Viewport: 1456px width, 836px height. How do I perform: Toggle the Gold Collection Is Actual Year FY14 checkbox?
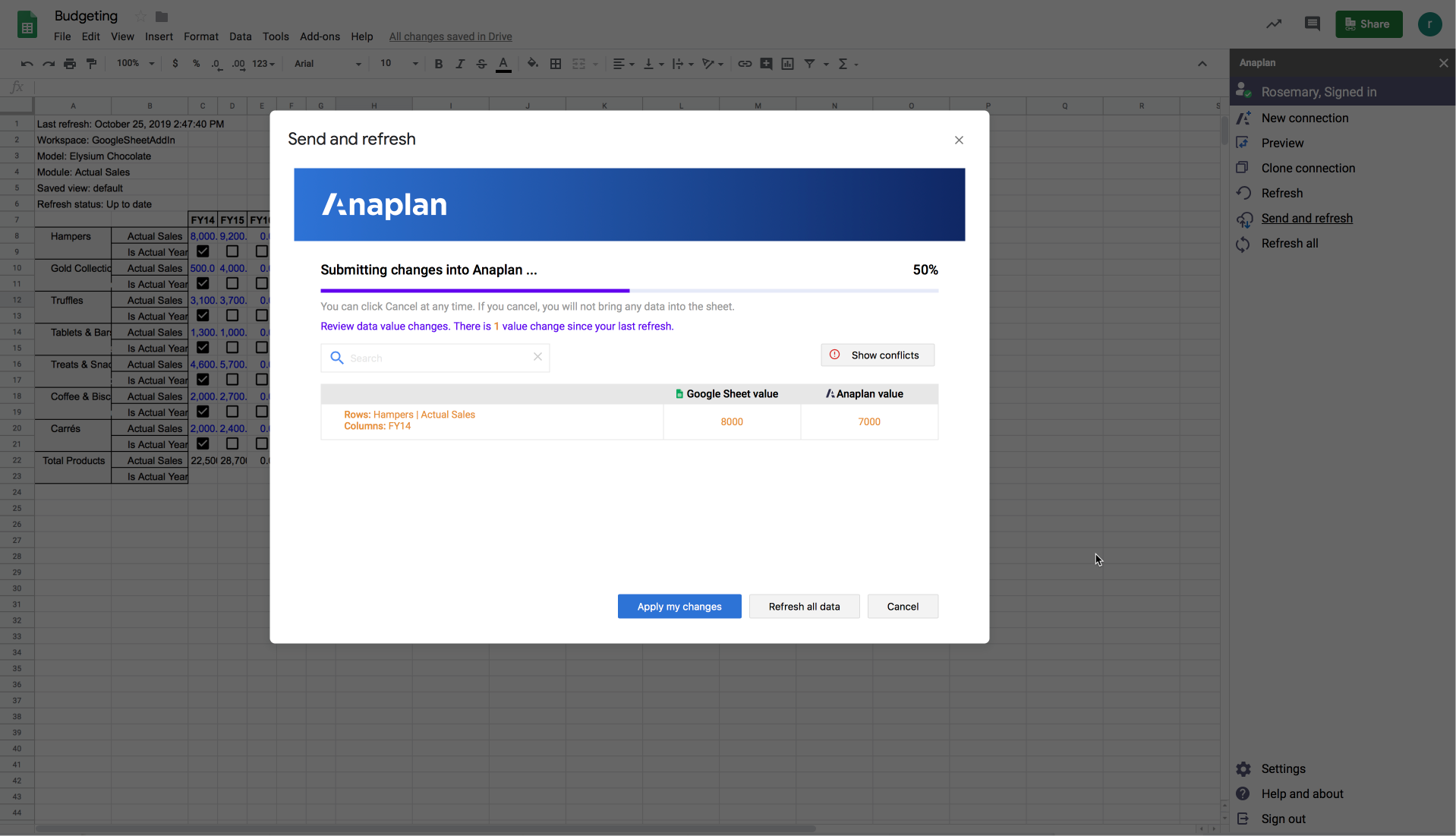[x=203, y=283]
